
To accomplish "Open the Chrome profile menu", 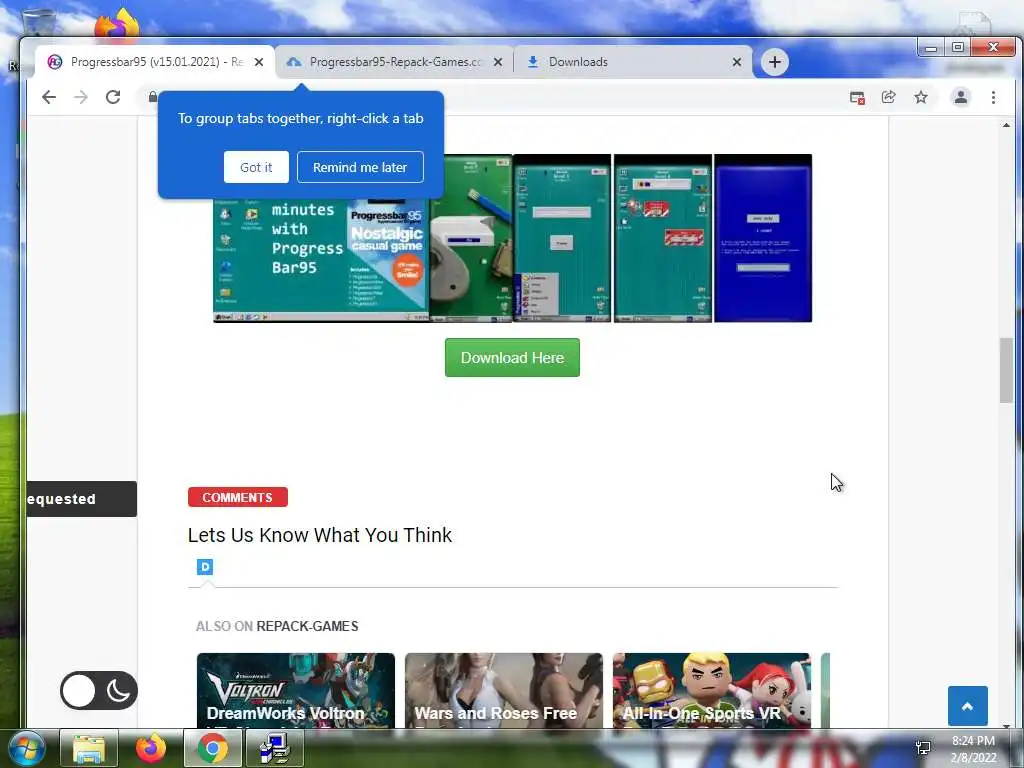I will 961,97.
